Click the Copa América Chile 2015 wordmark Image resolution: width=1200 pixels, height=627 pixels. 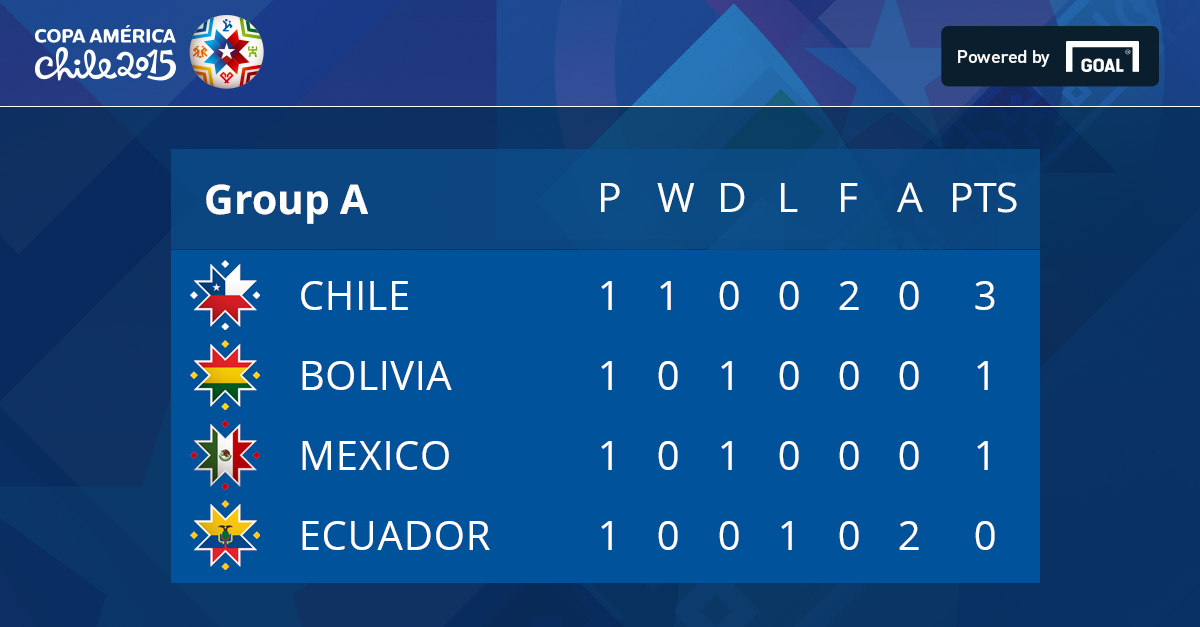[x=105, y=54]
